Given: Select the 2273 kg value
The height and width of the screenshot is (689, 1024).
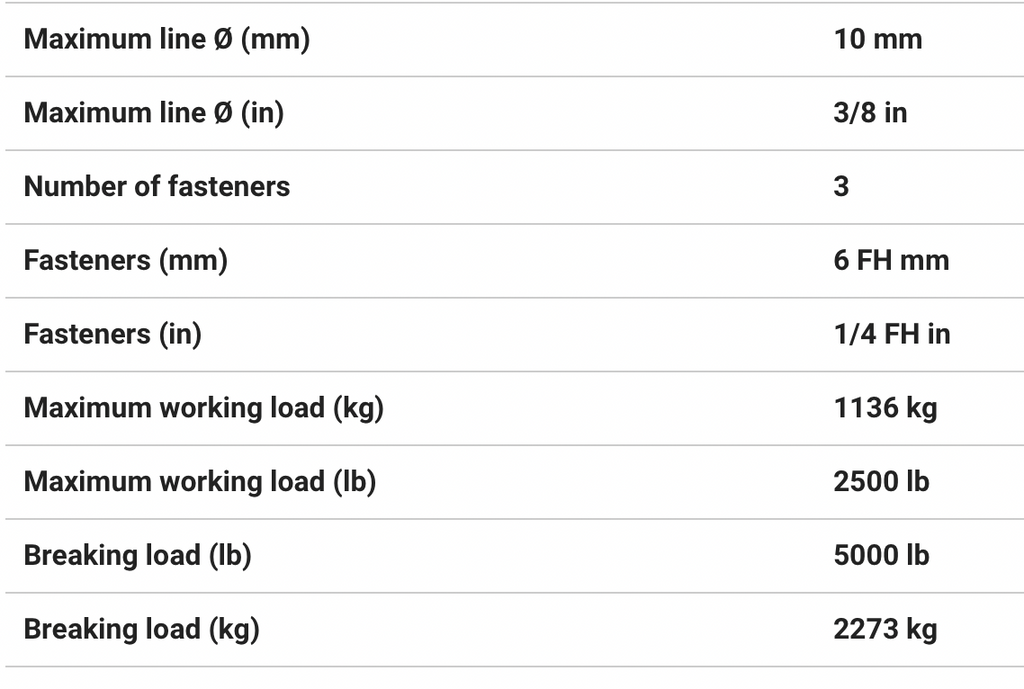Looking at the screenshot, I should [x=885, y=630].
